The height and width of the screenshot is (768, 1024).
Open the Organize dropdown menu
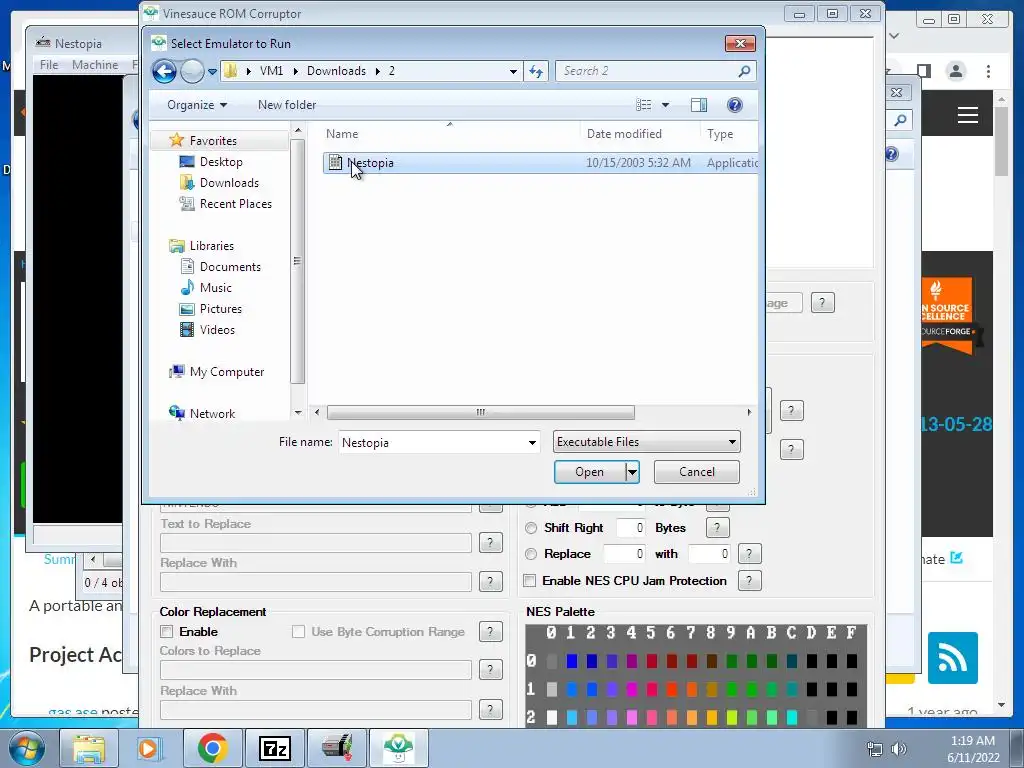point(197,105)
